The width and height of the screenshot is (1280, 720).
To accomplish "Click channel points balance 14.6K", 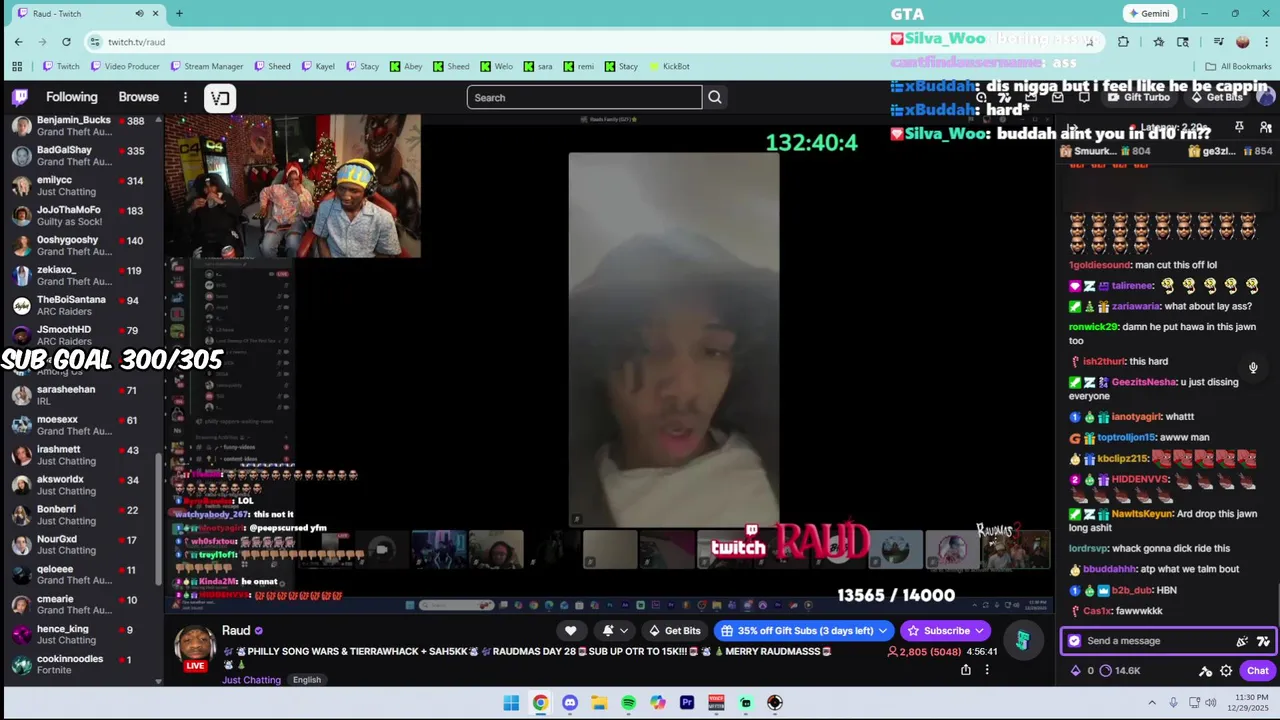I will 1119,671.
